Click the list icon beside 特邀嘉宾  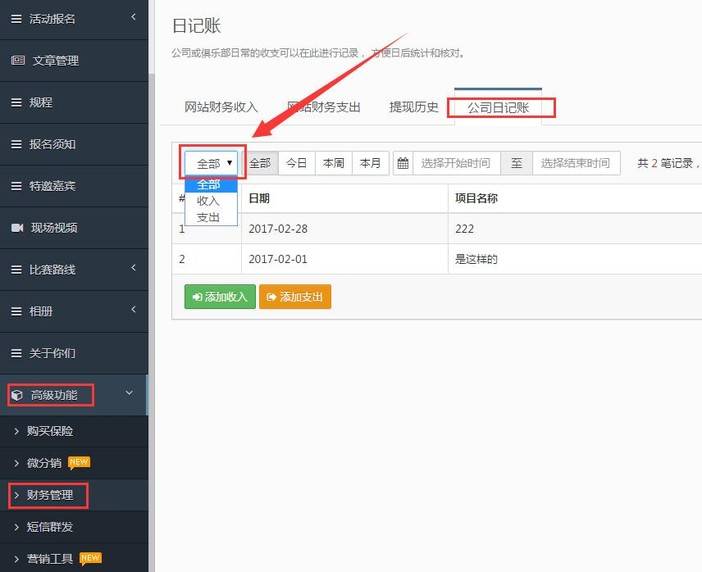click(16, 186)
